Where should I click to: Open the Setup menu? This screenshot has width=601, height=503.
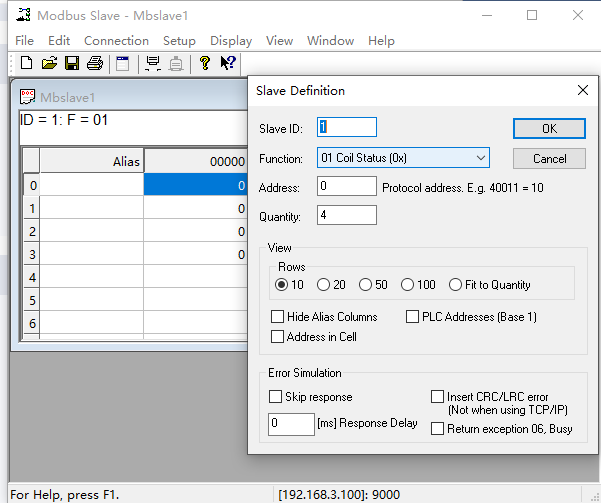(x=179, y=41)
